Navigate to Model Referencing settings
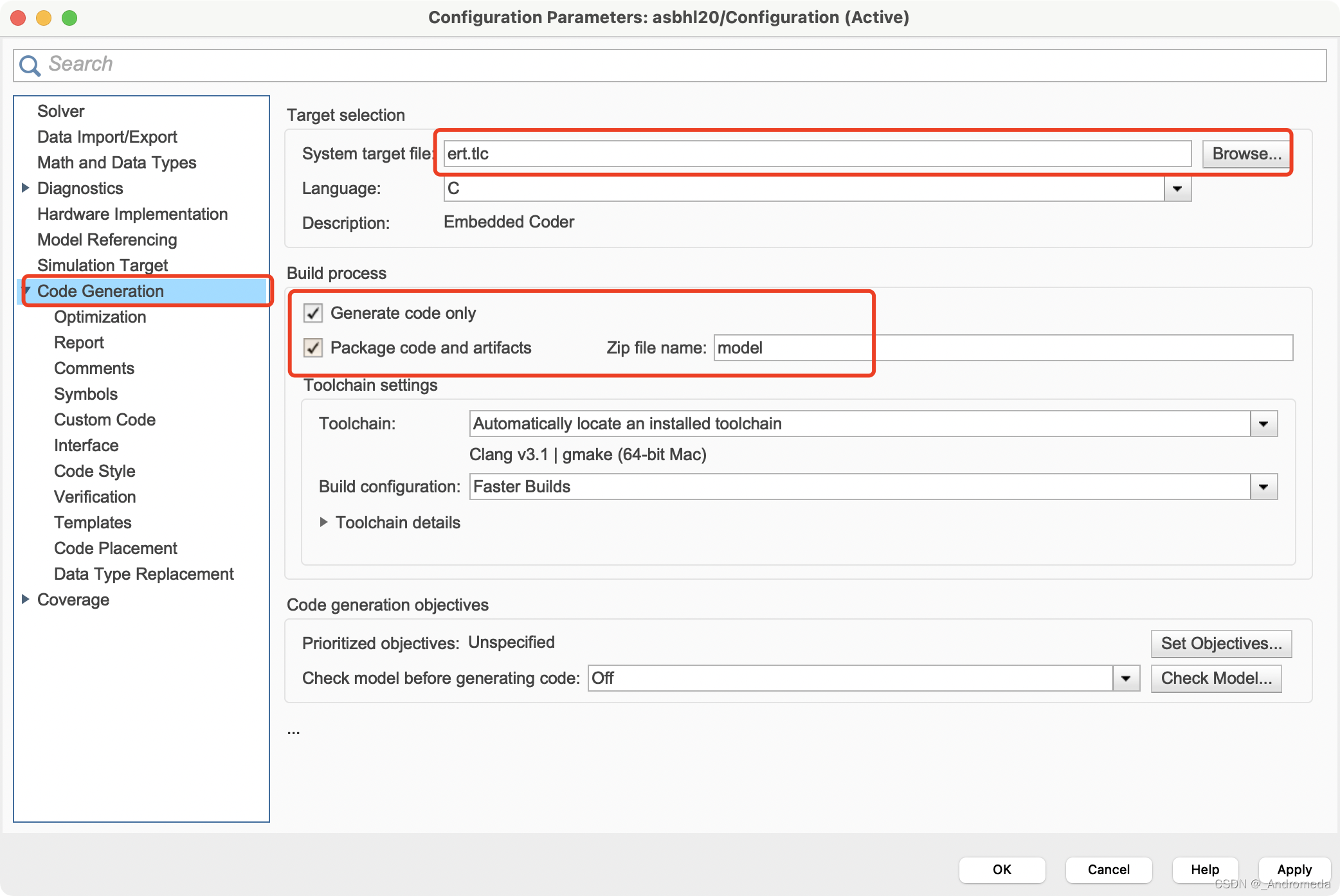 tap(107, 239)
